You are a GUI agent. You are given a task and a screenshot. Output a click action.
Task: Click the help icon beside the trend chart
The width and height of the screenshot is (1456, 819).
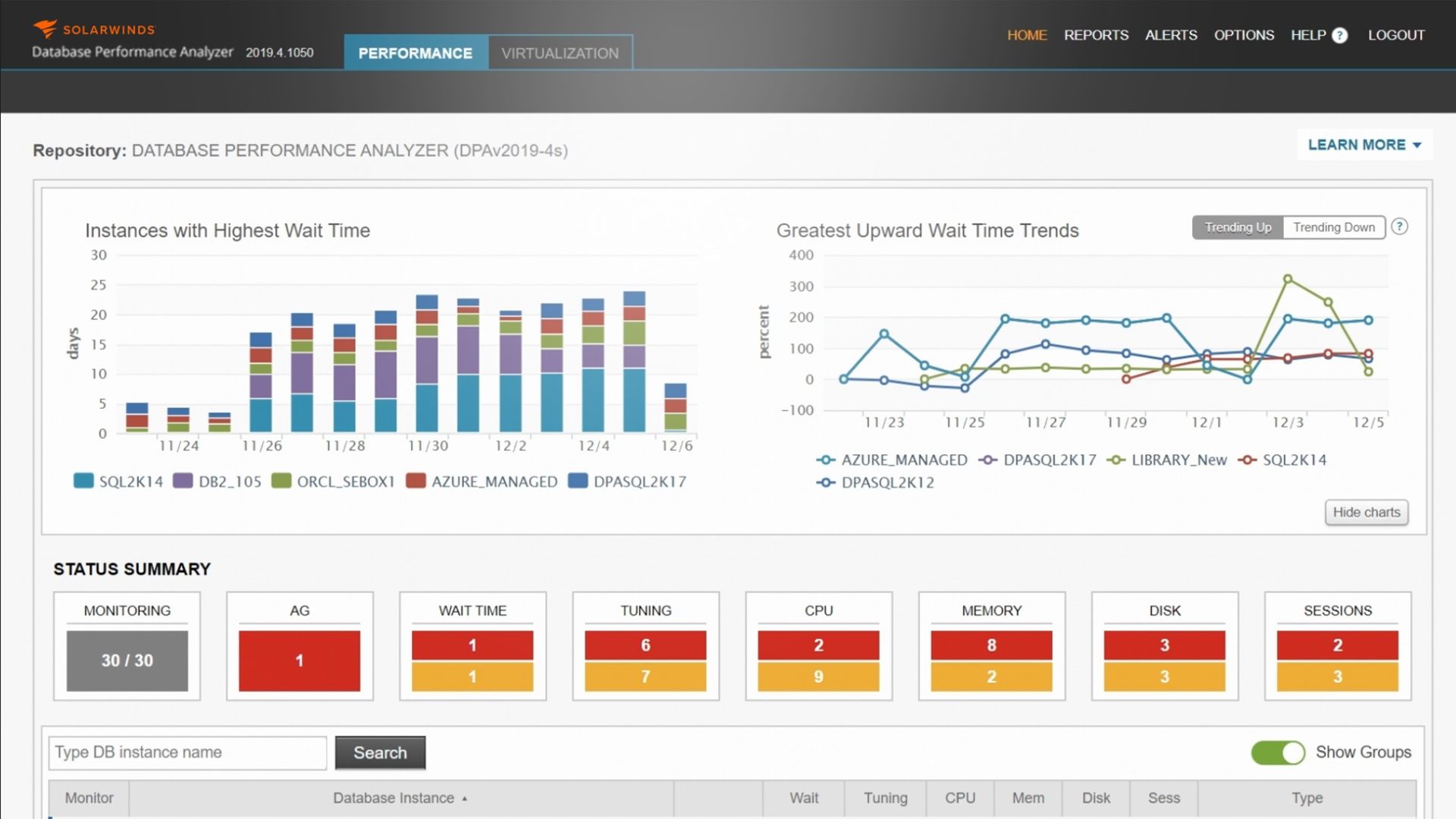click(x=1401, y=227)
